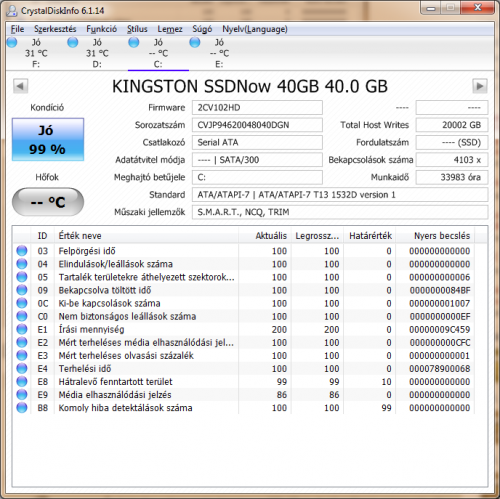The width and height of the screenshot is (500, 499).
Task: Click the serial number field CVJP94620048040DGN
Action: [257, 125]
